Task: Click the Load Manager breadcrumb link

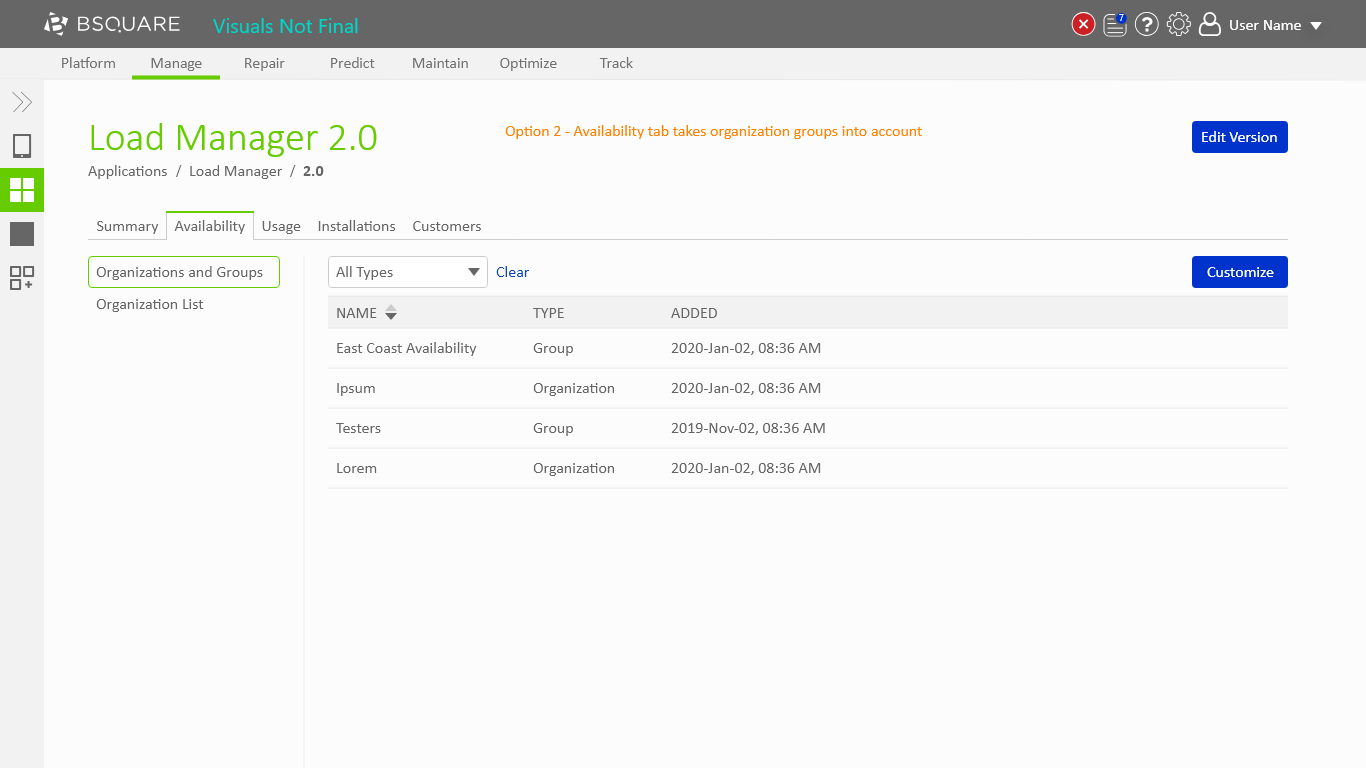Action: [x=235, y=171]
